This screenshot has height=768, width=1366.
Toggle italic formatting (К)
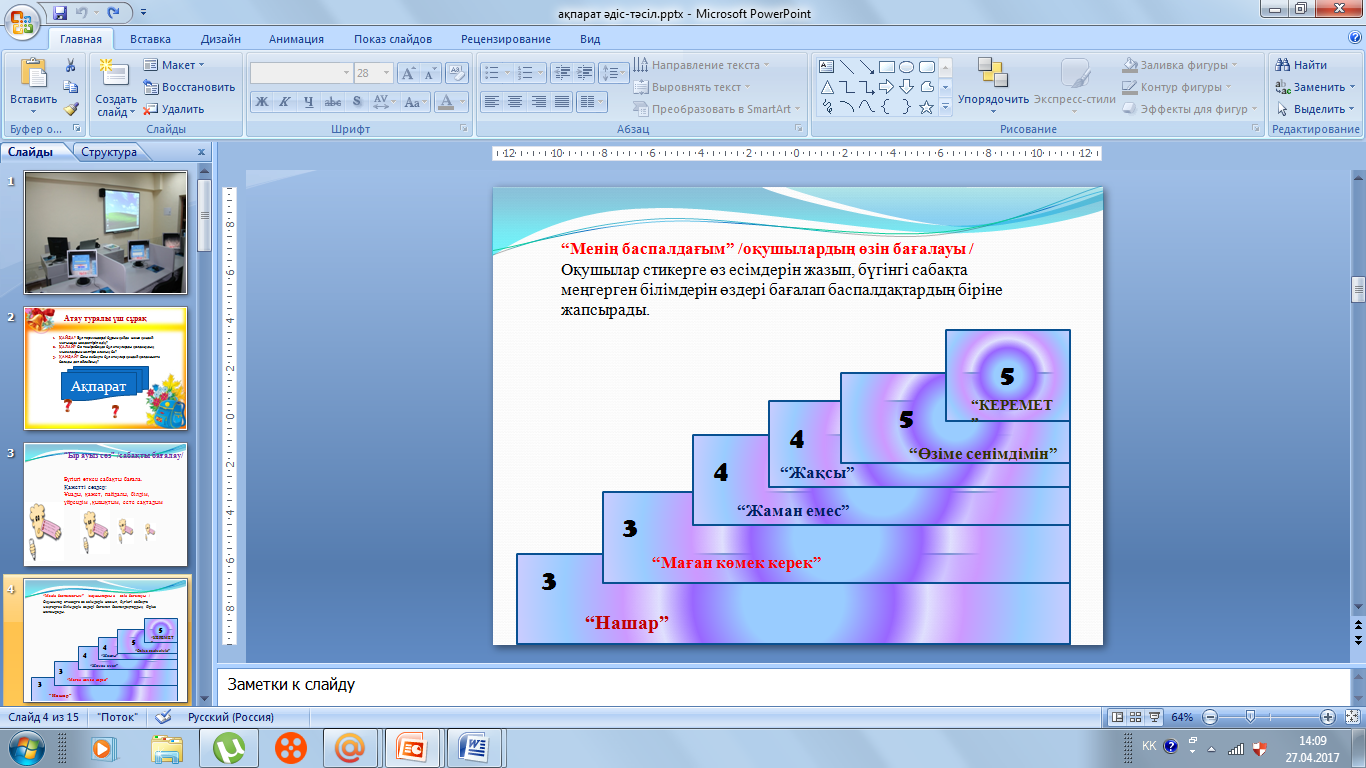click(x=285, y=101)
